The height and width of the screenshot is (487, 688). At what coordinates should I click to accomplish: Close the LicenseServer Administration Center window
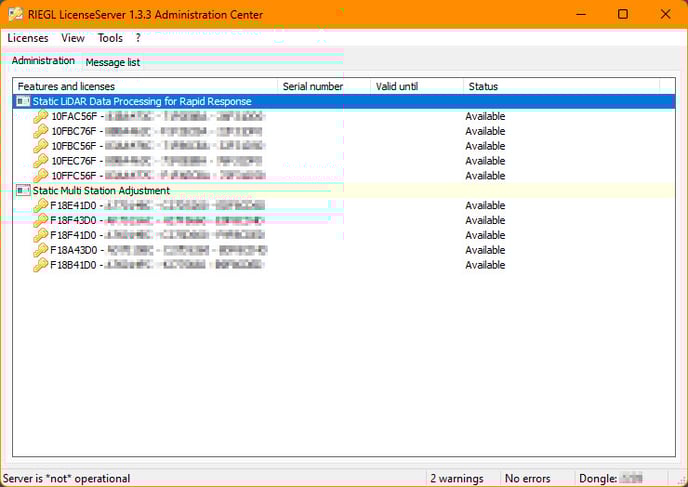click(x=665, y=14)
